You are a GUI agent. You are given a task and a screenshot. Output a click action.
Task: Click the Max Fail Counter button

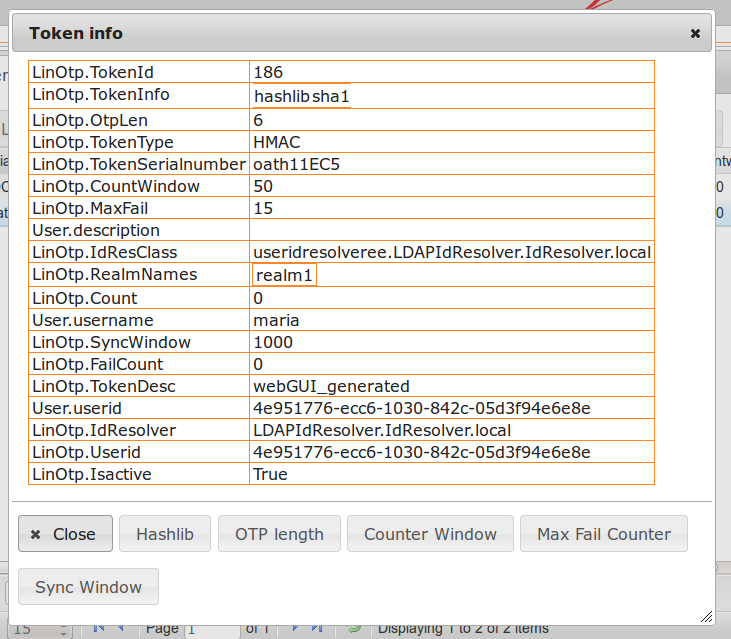point(603,534)
